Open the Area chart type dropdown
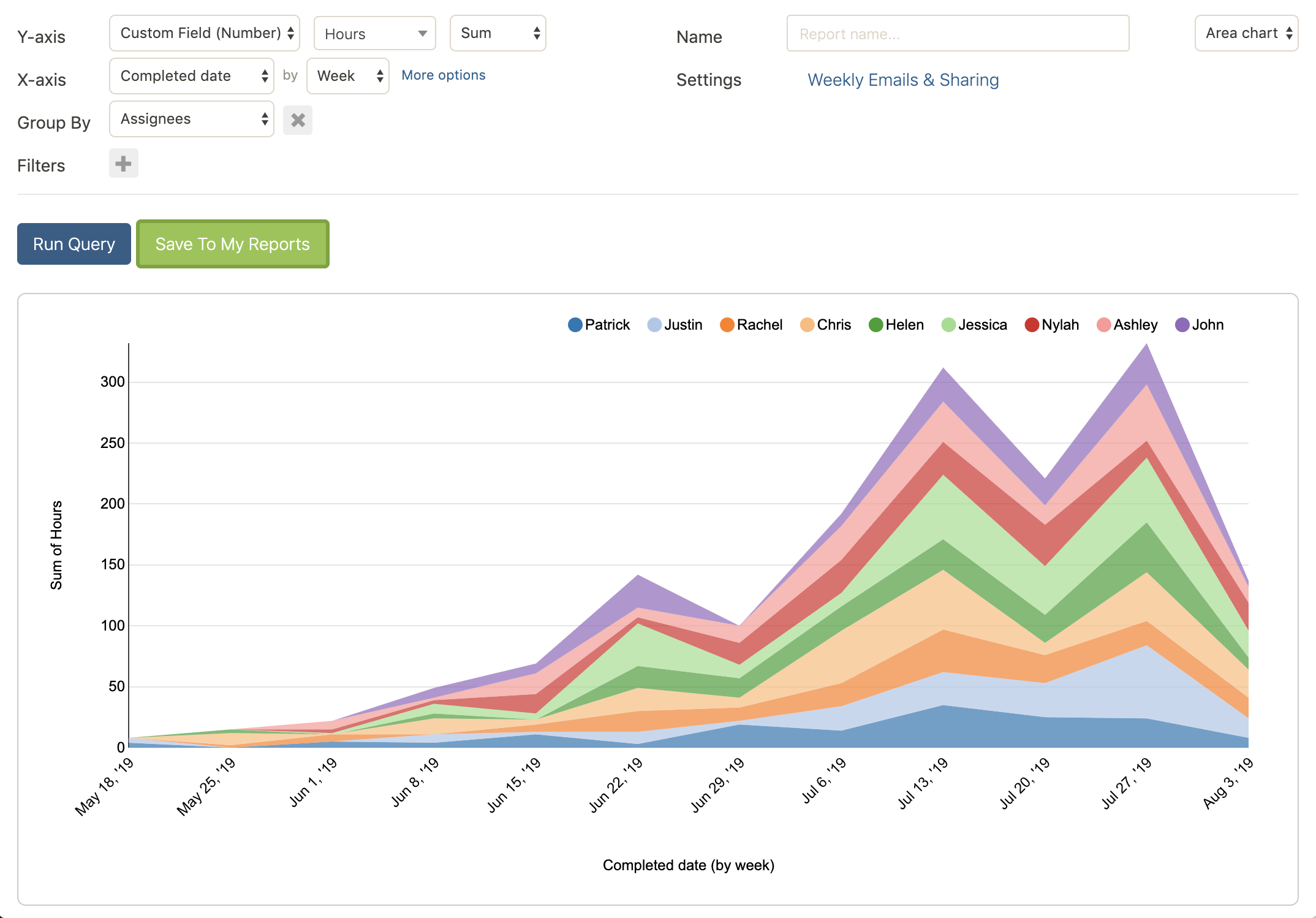The image size is (1316, 918). (x=1246, y=33)
